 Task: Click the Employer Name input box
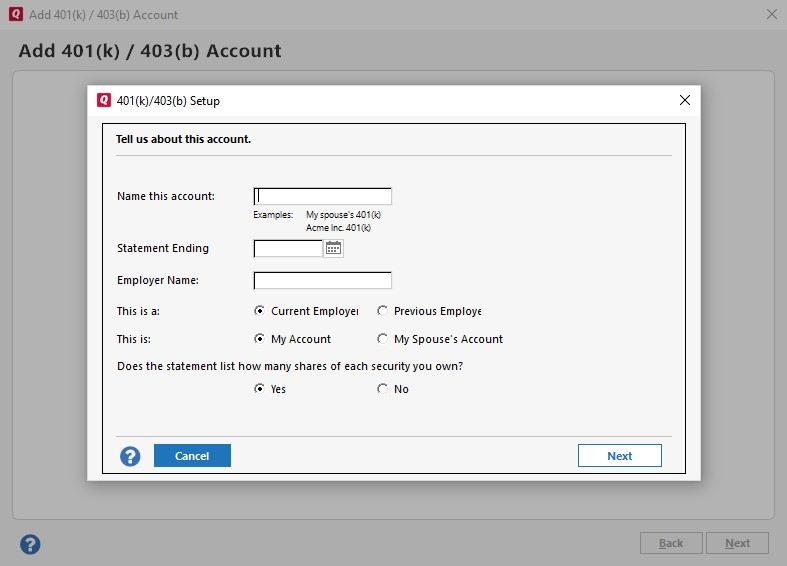(323, 281)
